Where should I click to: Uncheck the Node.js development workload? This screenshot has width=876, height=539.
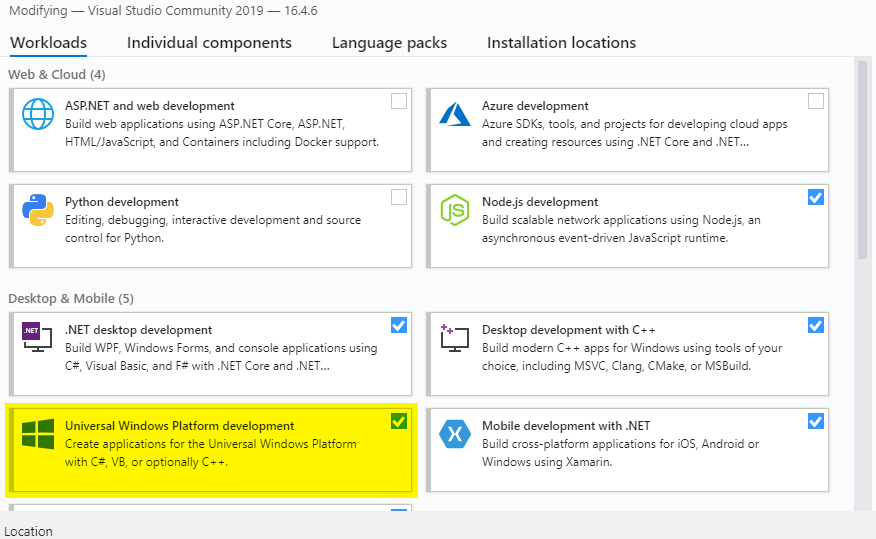816,197
